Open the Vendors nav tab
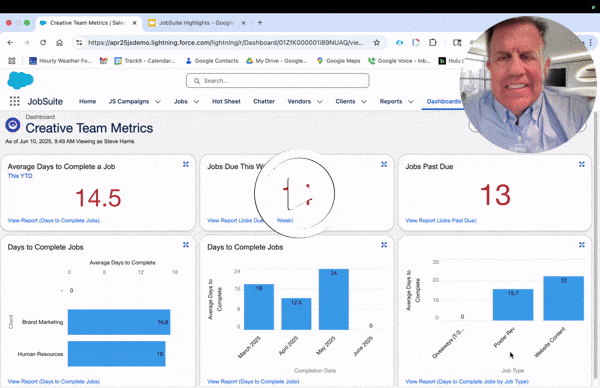 pyautogui.click(x=299, y=101)
